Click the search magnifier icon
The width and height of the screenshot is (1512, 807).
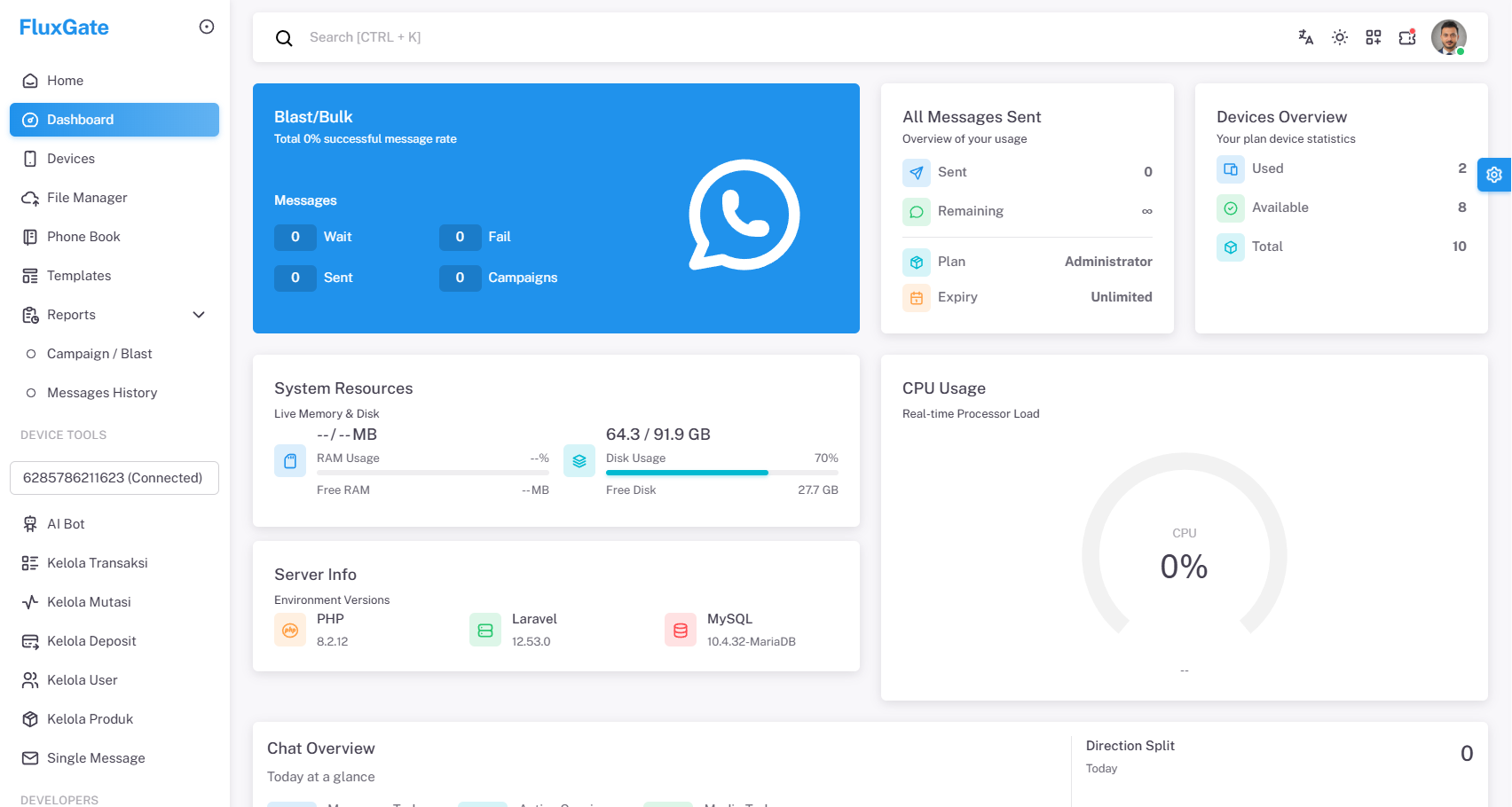pyautogui.click(x=284, y=38)
